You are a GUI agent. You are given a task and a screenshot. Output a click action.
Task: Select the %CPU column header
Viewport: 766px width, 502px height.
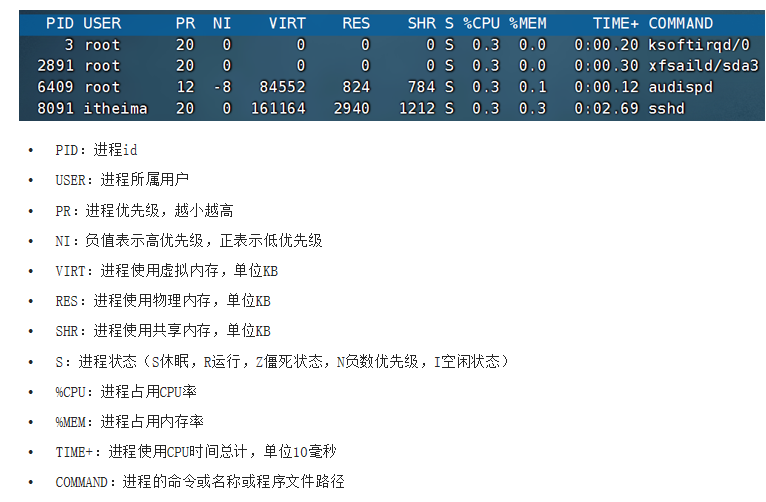click(481, 23)
